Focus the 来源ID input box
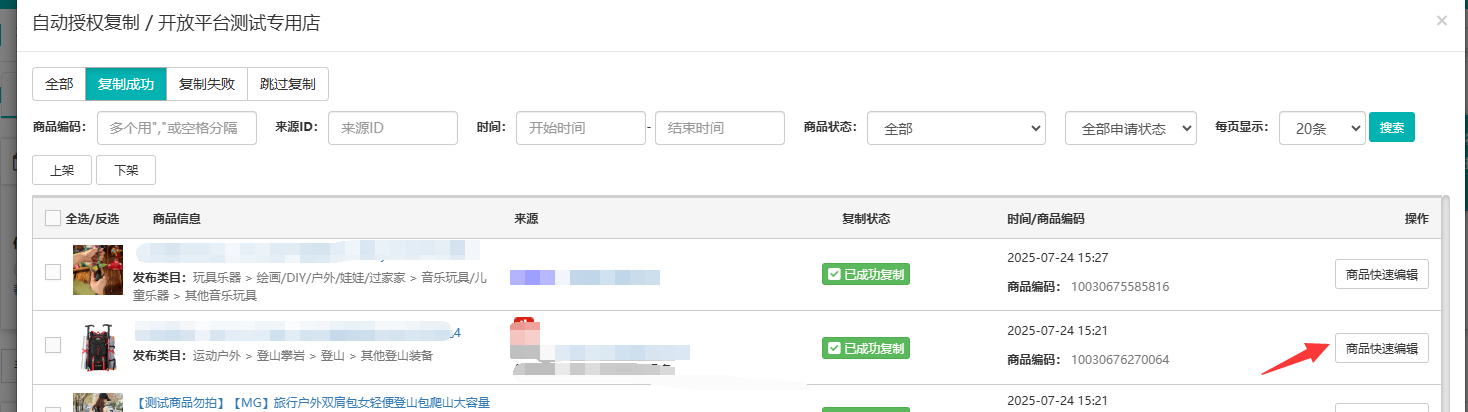 point(392,128)
